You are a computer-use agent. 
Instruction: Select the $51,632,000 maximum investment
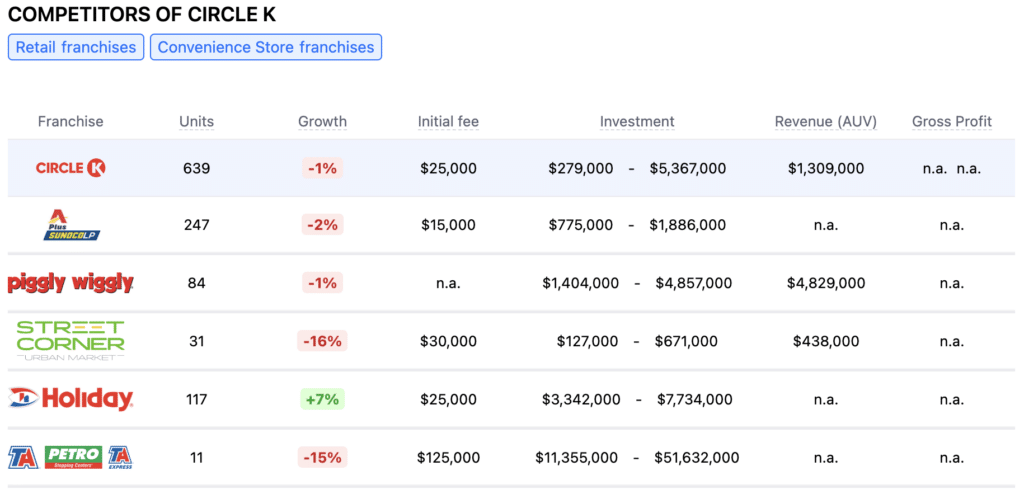point(697,457)
